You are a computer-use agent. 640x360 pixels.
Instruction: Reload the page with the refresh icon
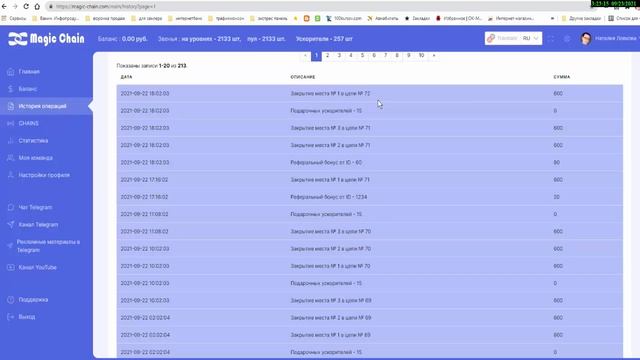pos(26,7)
